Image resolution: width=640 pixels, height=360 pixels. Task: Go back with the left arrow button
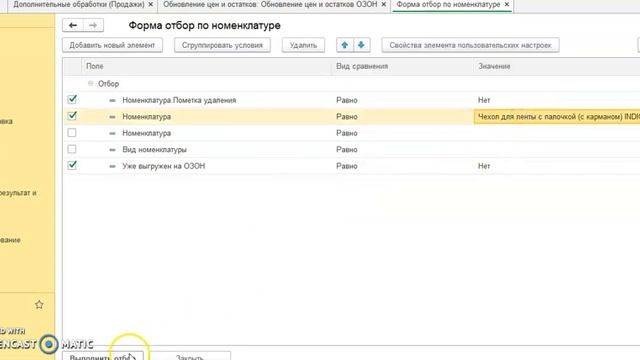click(x=73, y=25)
